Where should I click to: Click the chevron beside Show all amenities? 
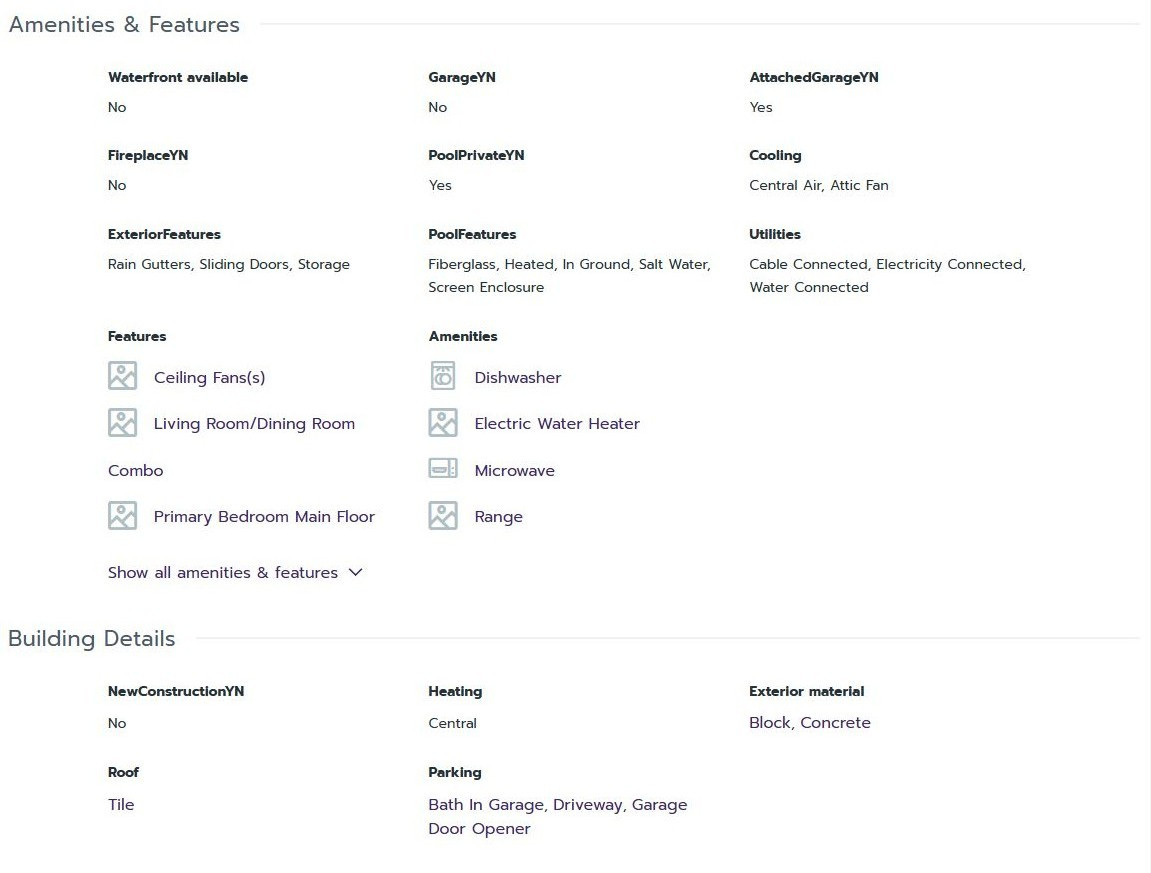click(356, 573)
